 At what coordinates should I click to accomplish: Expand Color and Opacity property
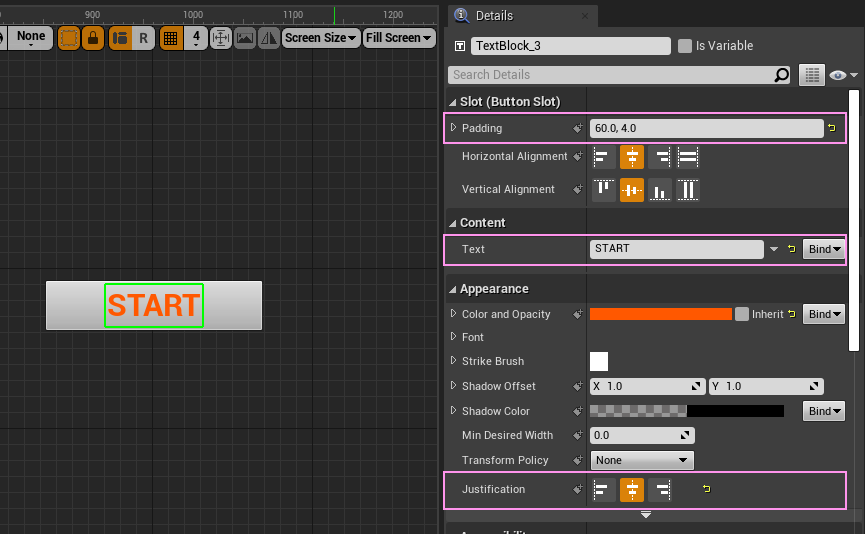coord(453,313)
